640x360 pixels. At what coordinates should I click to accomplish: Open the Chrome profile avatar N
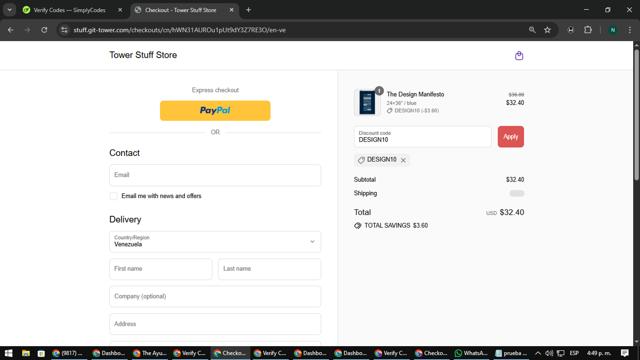(612, 30)
